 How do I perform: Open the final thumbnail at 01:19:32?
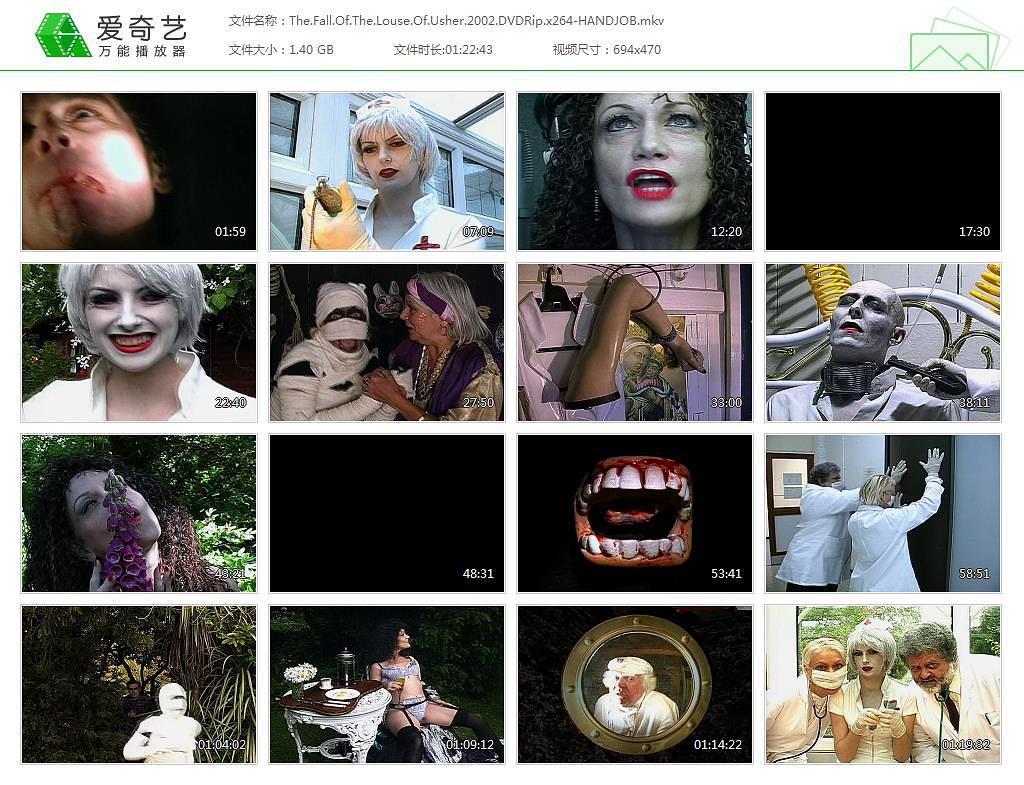(882, 684)
